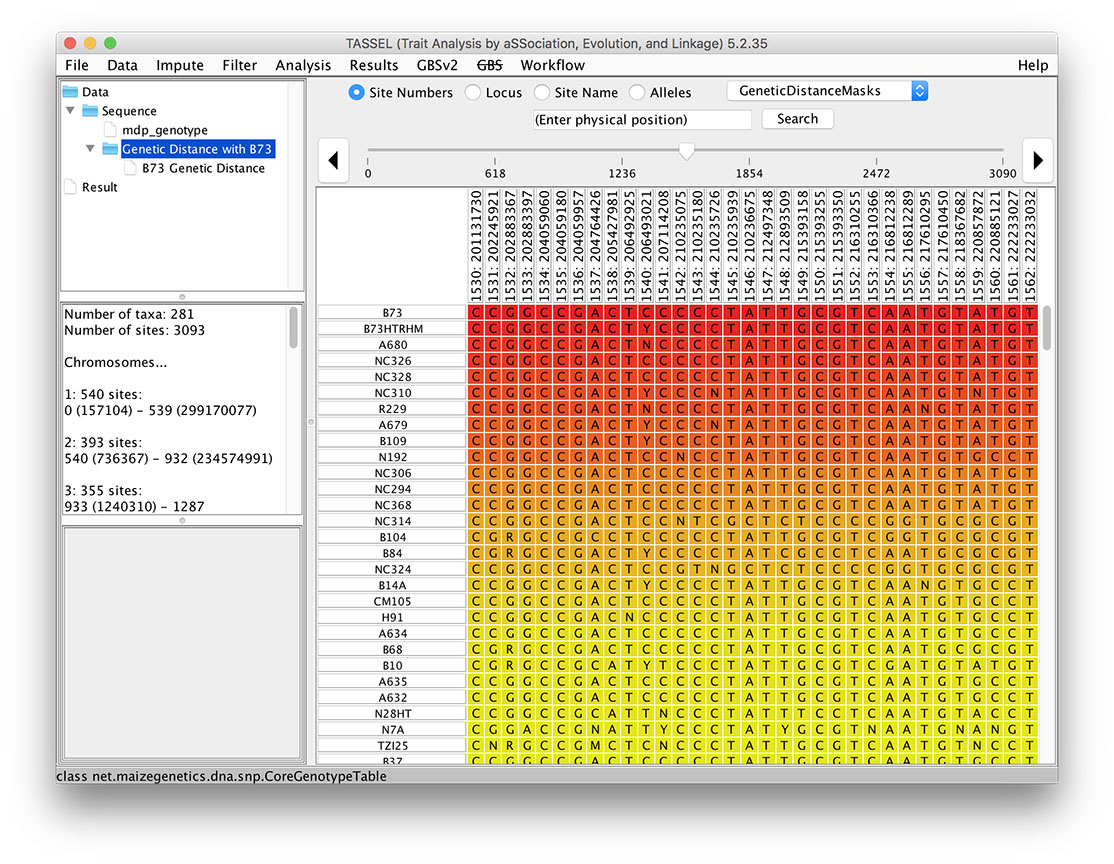Click the Genetic Distance with B73 folder icon
Viewport: 1114px width, 864px height.
point(109,149)
